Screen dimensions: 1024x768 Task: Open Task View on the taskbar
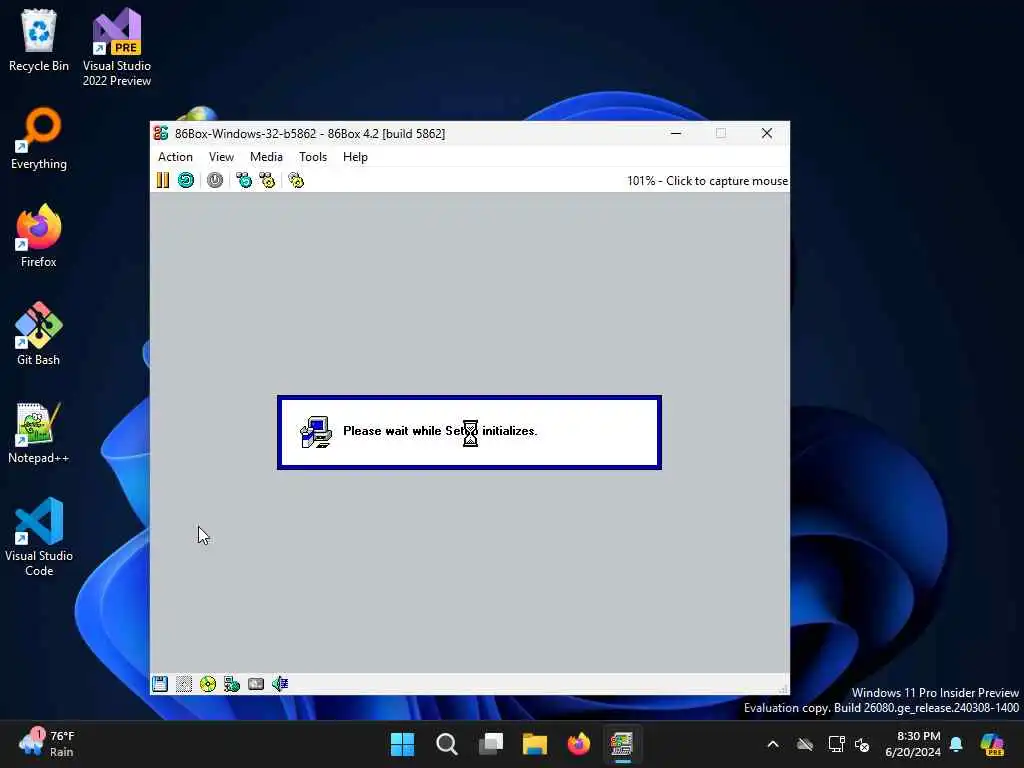(490, 744)
